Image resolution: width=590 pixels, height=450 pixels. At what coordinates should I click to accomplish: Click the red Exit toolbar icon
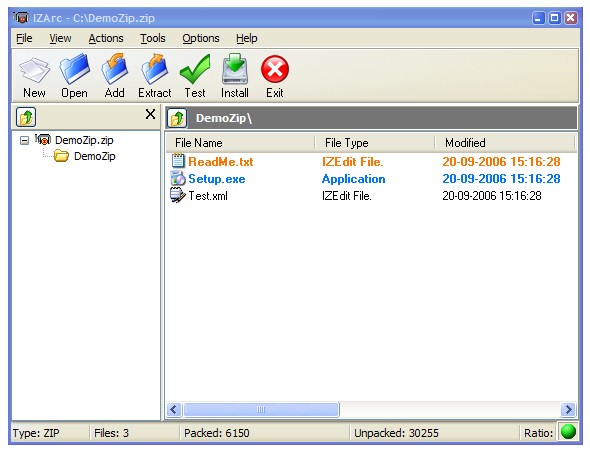(275, 69)
